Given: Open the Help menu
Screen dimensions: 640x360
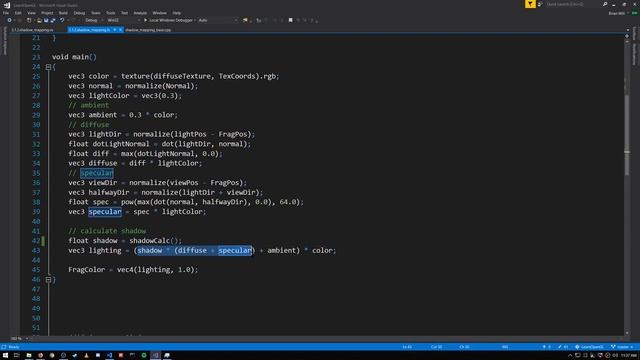Looking at the screenshot, I should tap(176, 13).
